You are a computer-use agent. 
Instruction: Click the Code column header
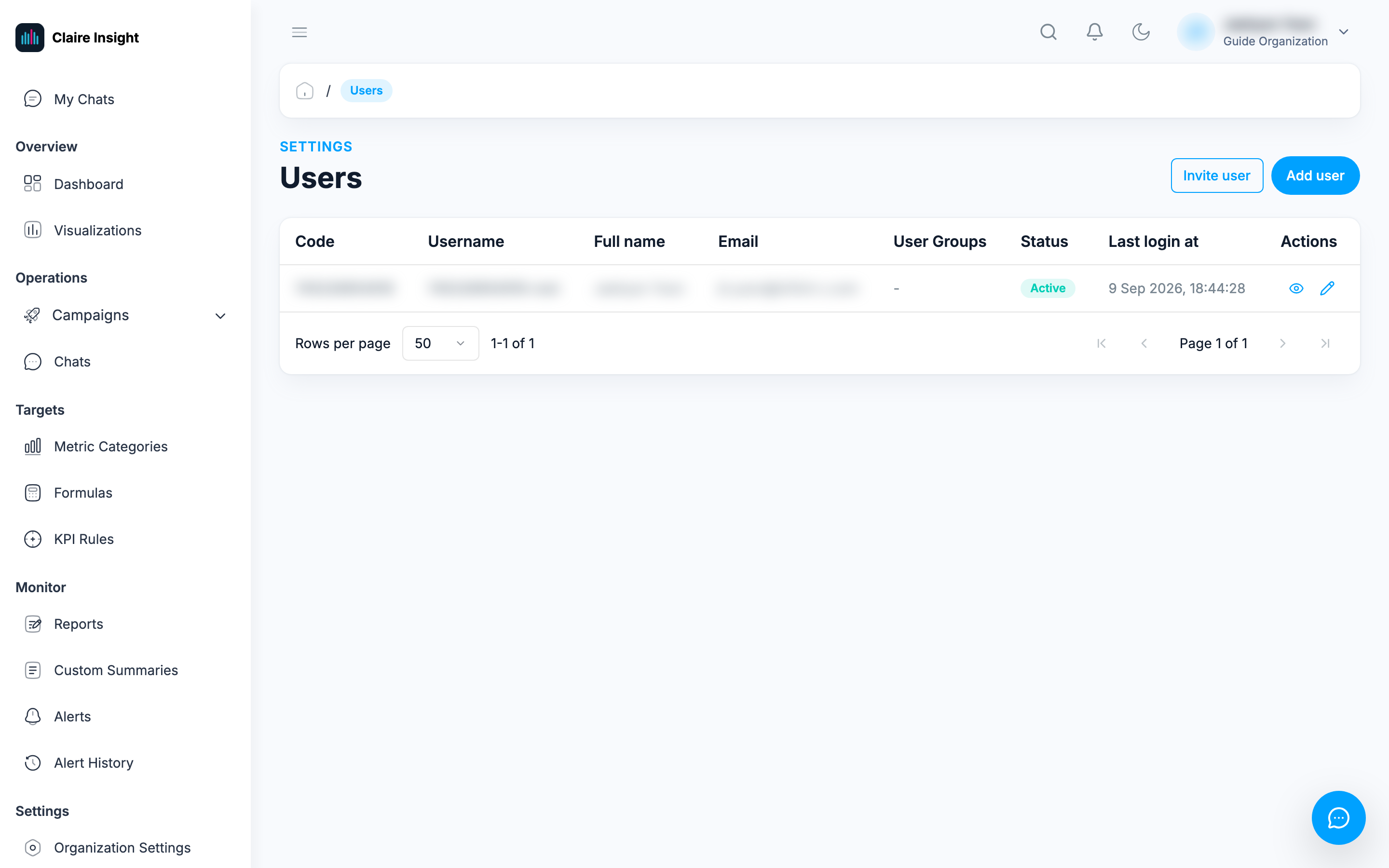click(314, 242)
